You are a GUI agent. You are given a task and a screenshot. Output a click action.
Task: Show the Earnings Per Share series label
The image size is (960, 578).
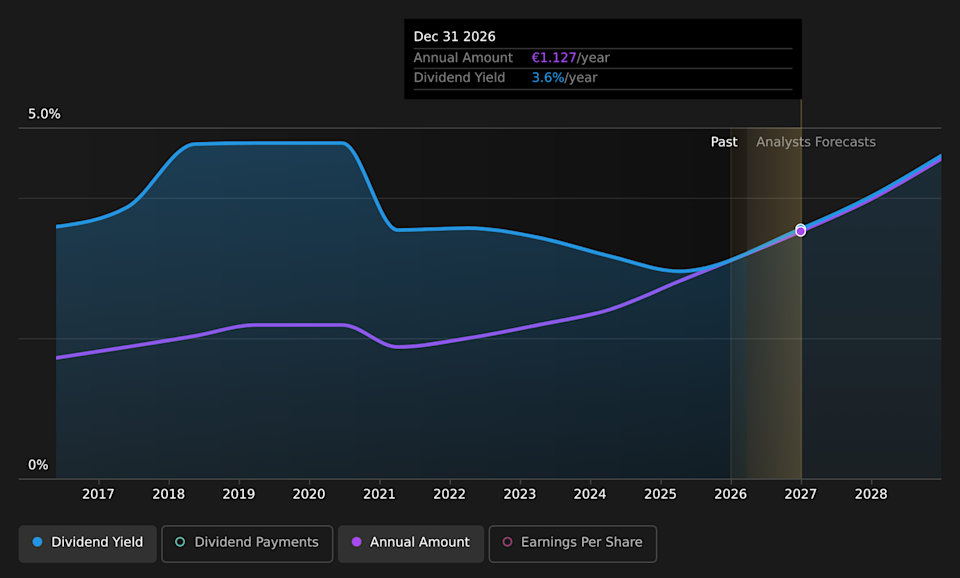coord(581,542)
